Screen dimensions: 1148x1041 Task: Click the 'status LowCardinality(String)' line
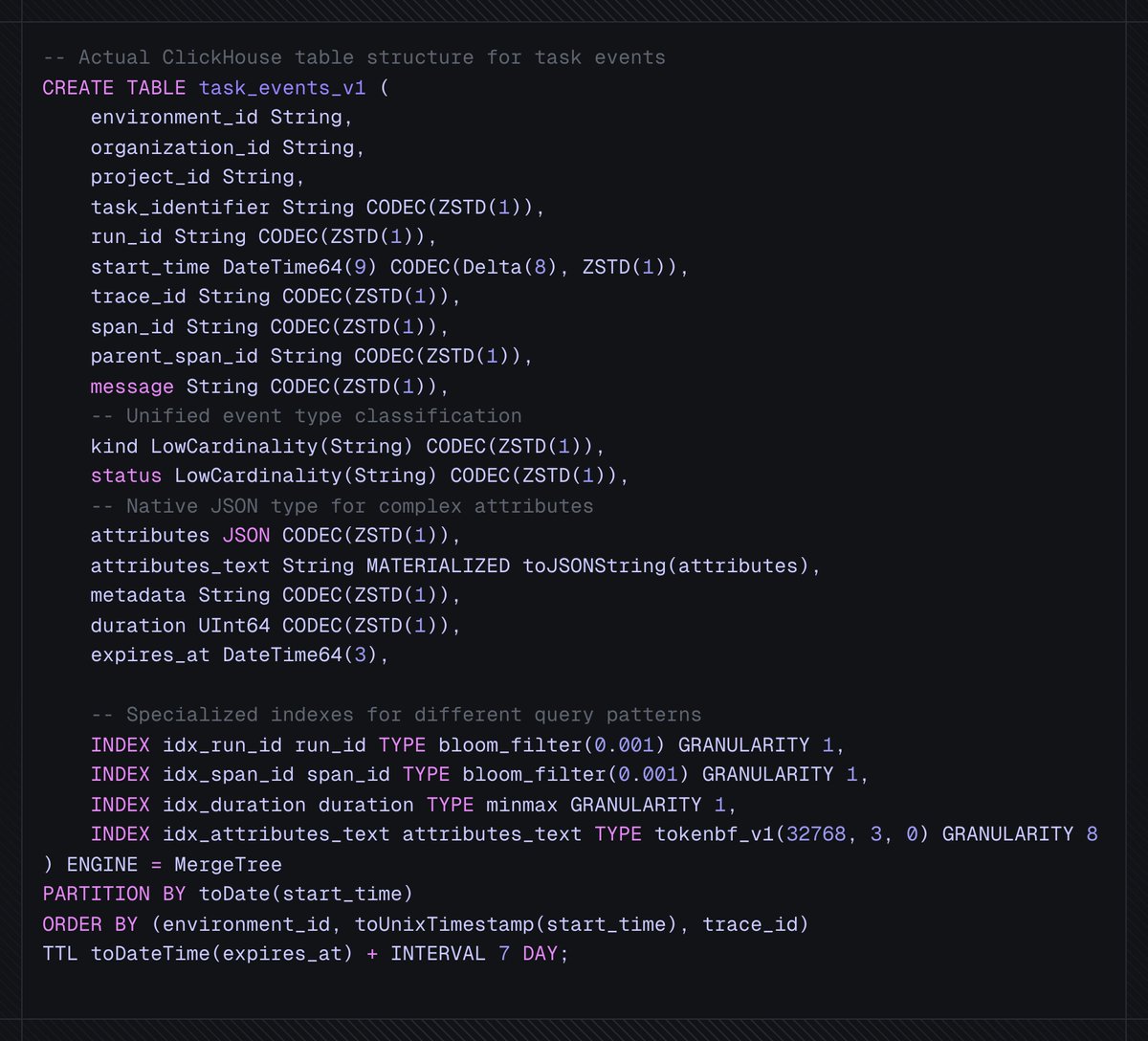(360, 476)
